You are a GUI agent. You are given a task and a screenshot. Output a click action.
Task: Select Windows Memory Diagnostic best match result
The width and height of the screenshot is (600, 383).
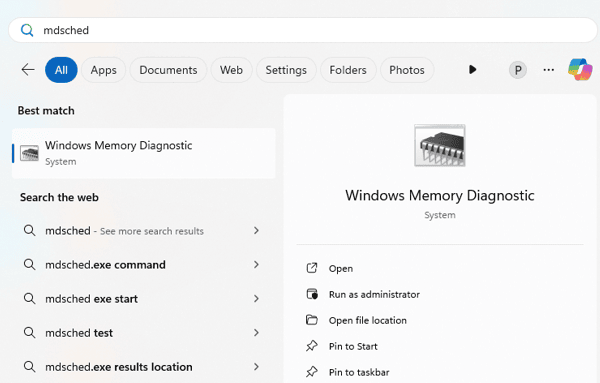tap(144, 153)
